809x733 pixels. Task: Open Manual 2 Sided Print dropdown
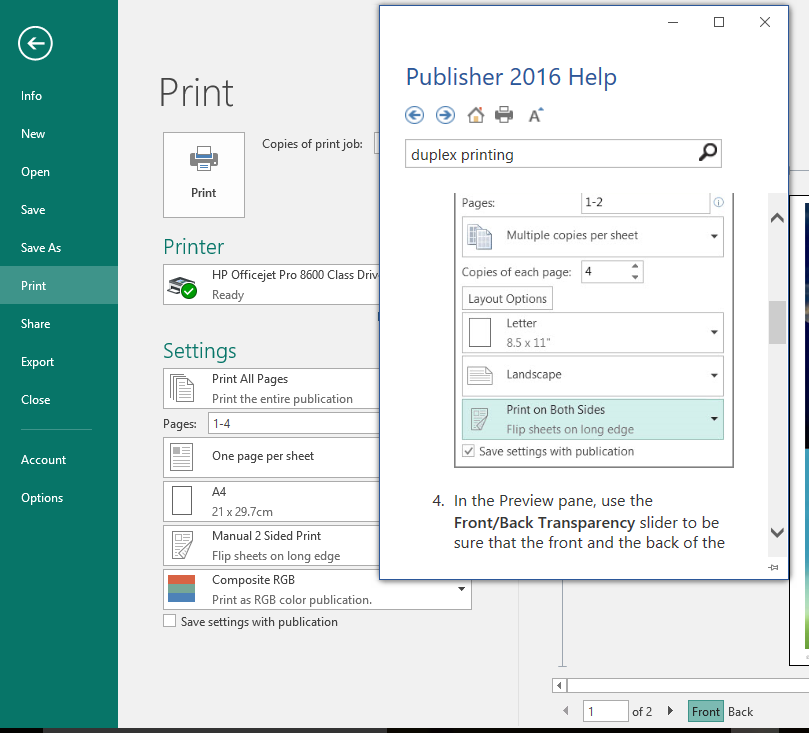[x=271, y=545]
